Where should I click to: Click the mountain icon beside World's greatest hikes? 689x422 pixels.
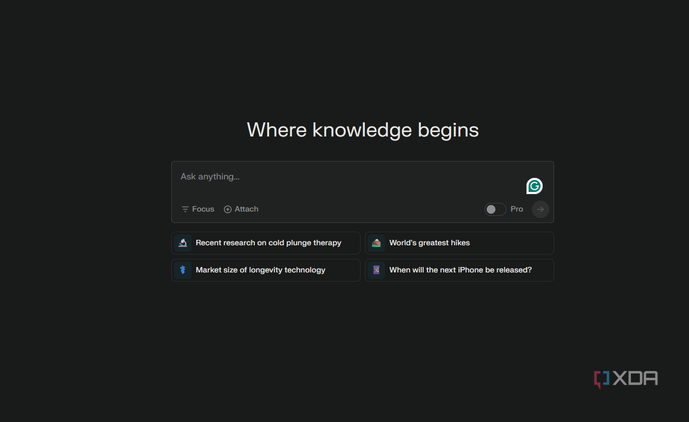tap(376, 243)
